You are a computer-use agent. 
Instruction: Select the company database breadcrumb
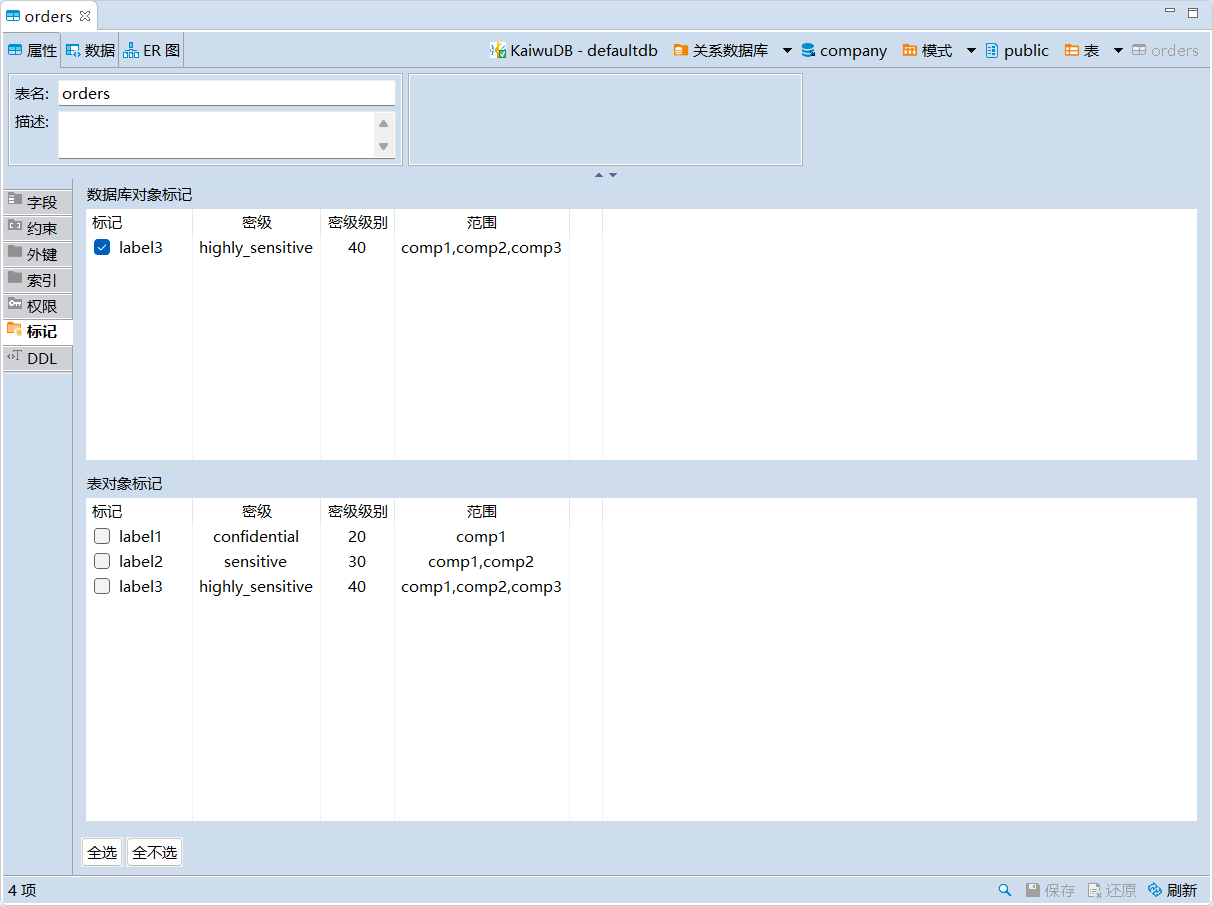tap(844, 50)
